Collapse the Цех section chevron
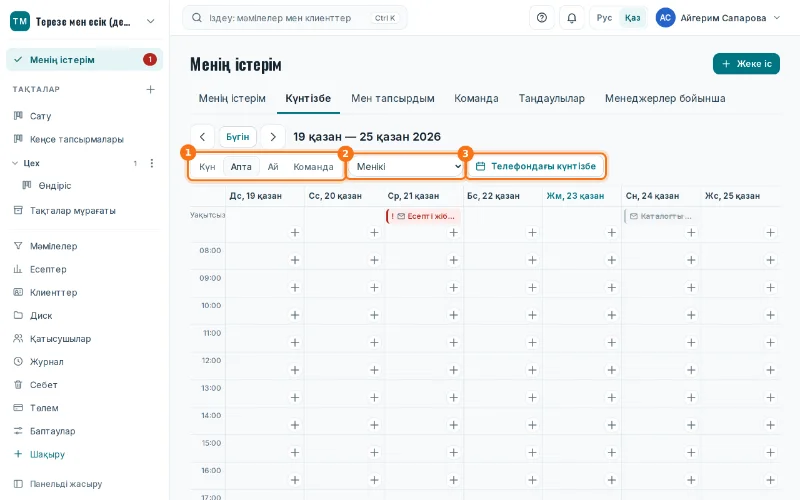Image resolution: width=800 pixels, height=500 pixels. tap(15, 163)
